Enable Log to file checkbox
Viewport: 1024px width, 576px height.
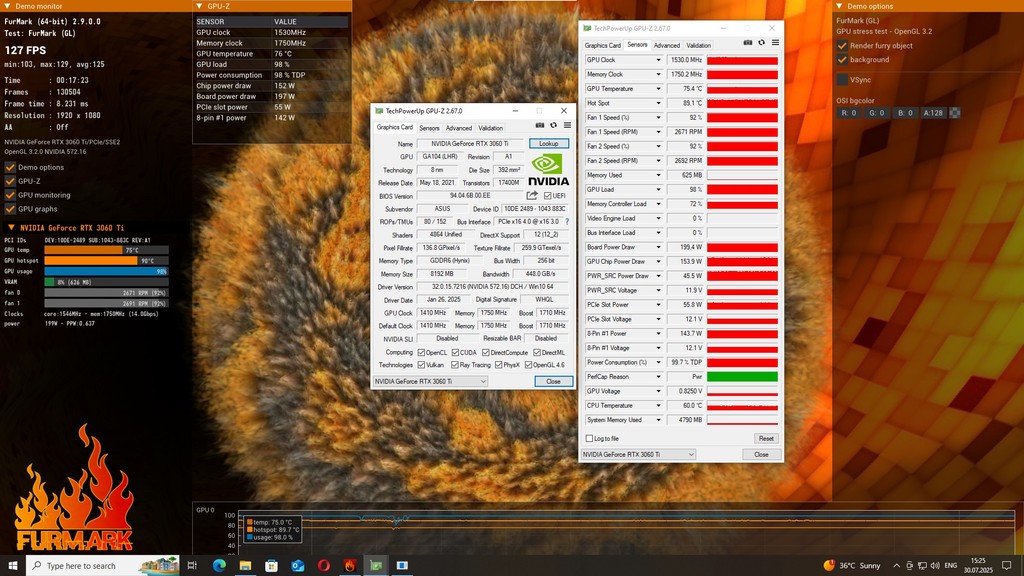(x=589, y=438)
